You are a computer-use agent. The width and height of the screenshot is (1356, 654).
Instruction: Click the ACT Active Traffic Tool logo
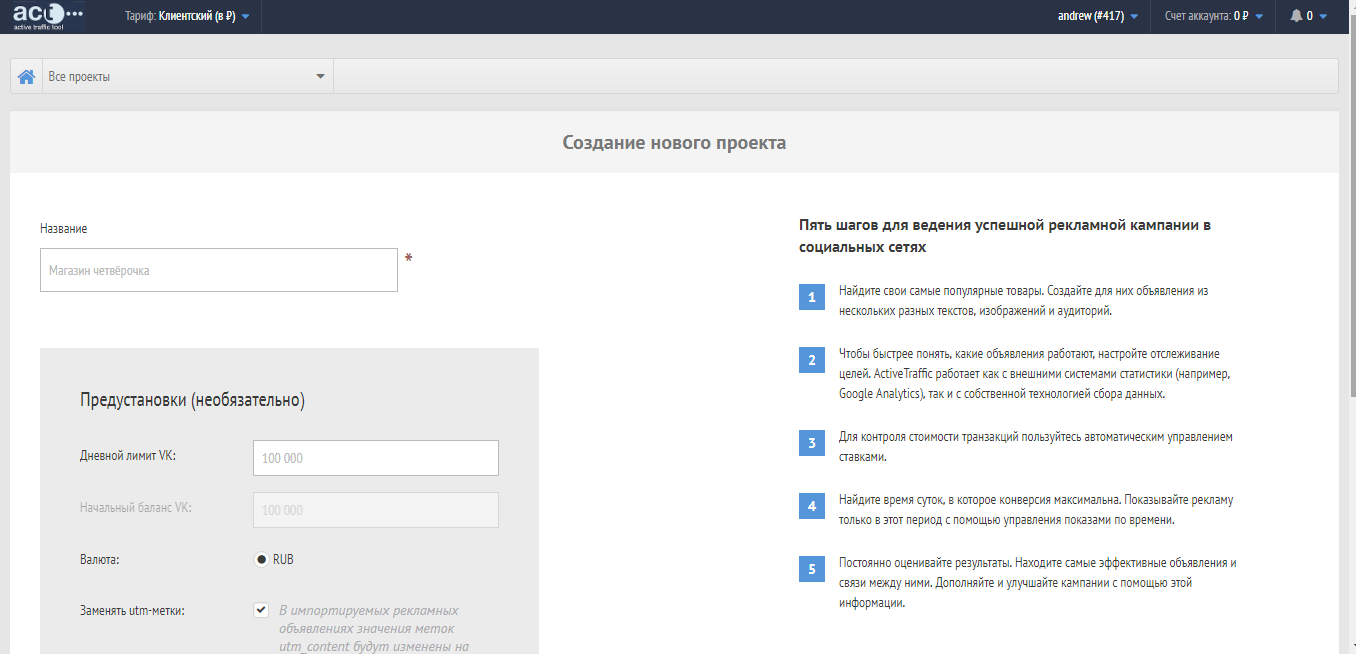pyautogui.click(x=47, y=16)
